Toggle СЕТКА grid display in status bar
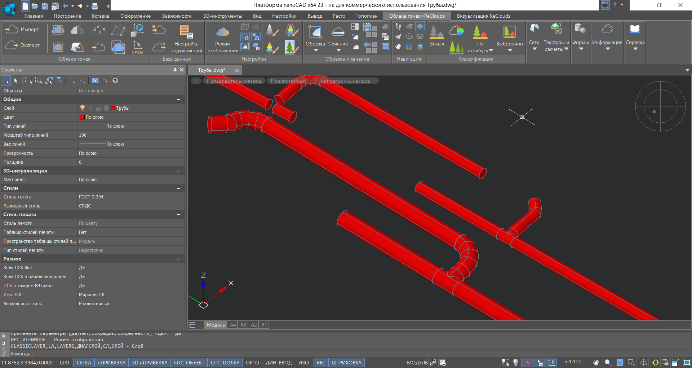 [83, 363]
